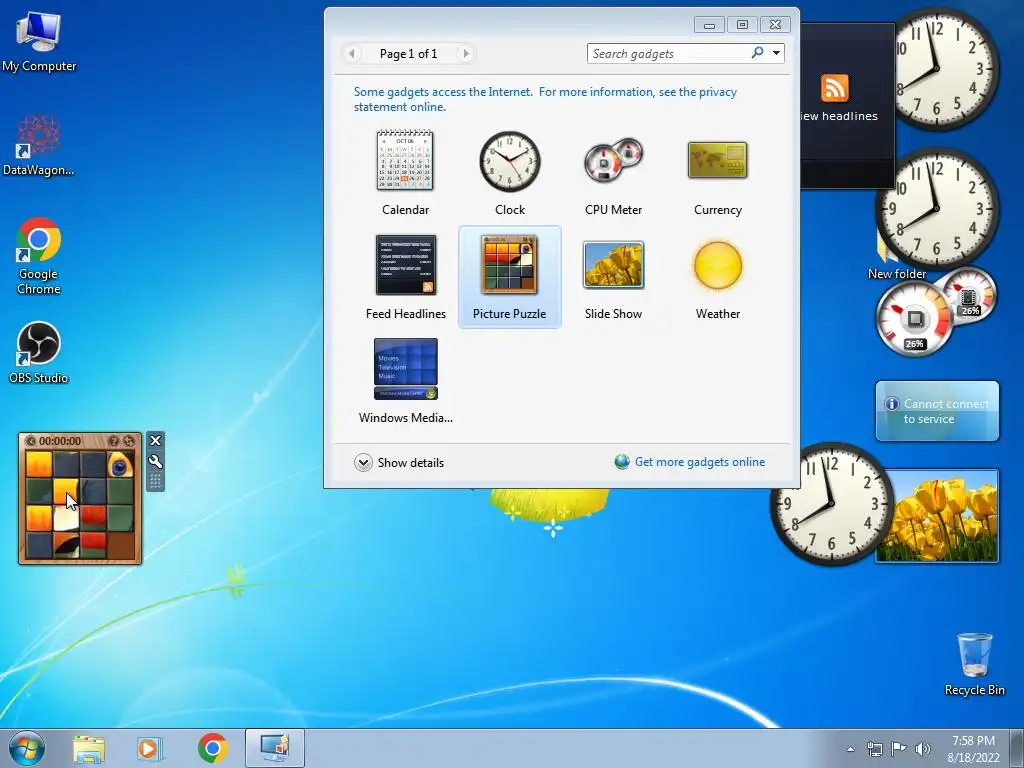This screenshot has height=768, width=1024.
Task: Click the clock gadget overlapping New folder
Action: pyautogui.click(x=936, y=208)
